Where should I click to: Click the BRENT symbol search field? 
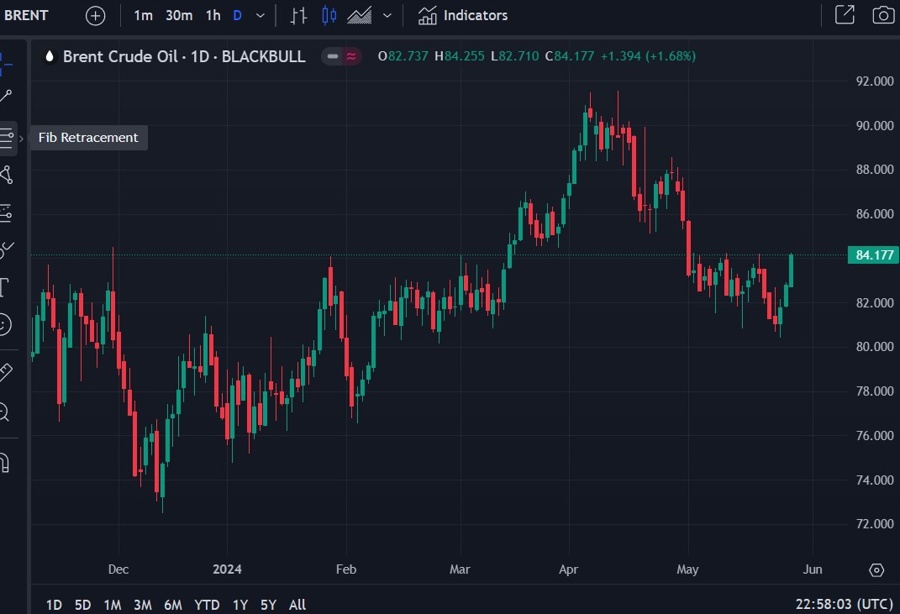click(x=26, y=15)
